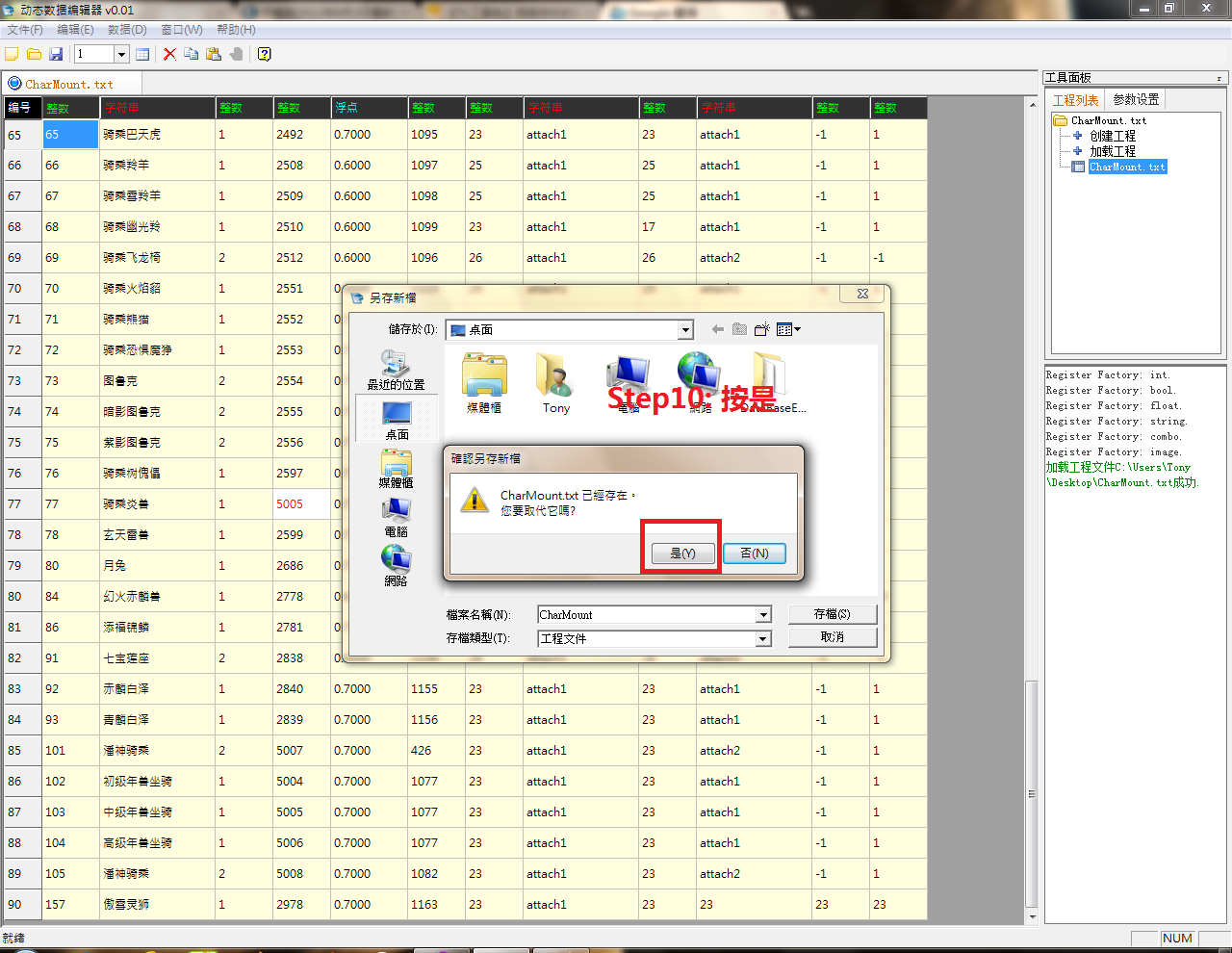Open the 編輯(E) menu
The image size is (1232, 953).
[75, 30]
